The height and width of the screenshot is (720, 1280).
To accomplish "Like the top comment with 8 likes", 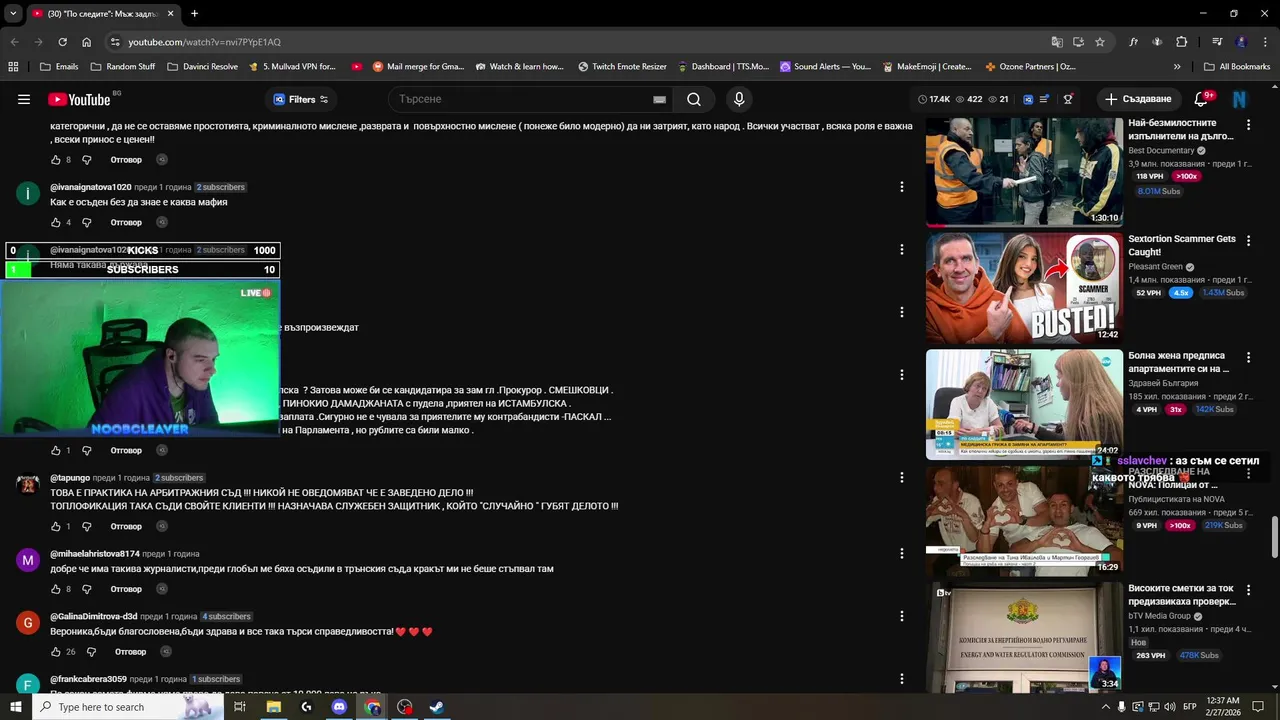I will pos(56,160).
